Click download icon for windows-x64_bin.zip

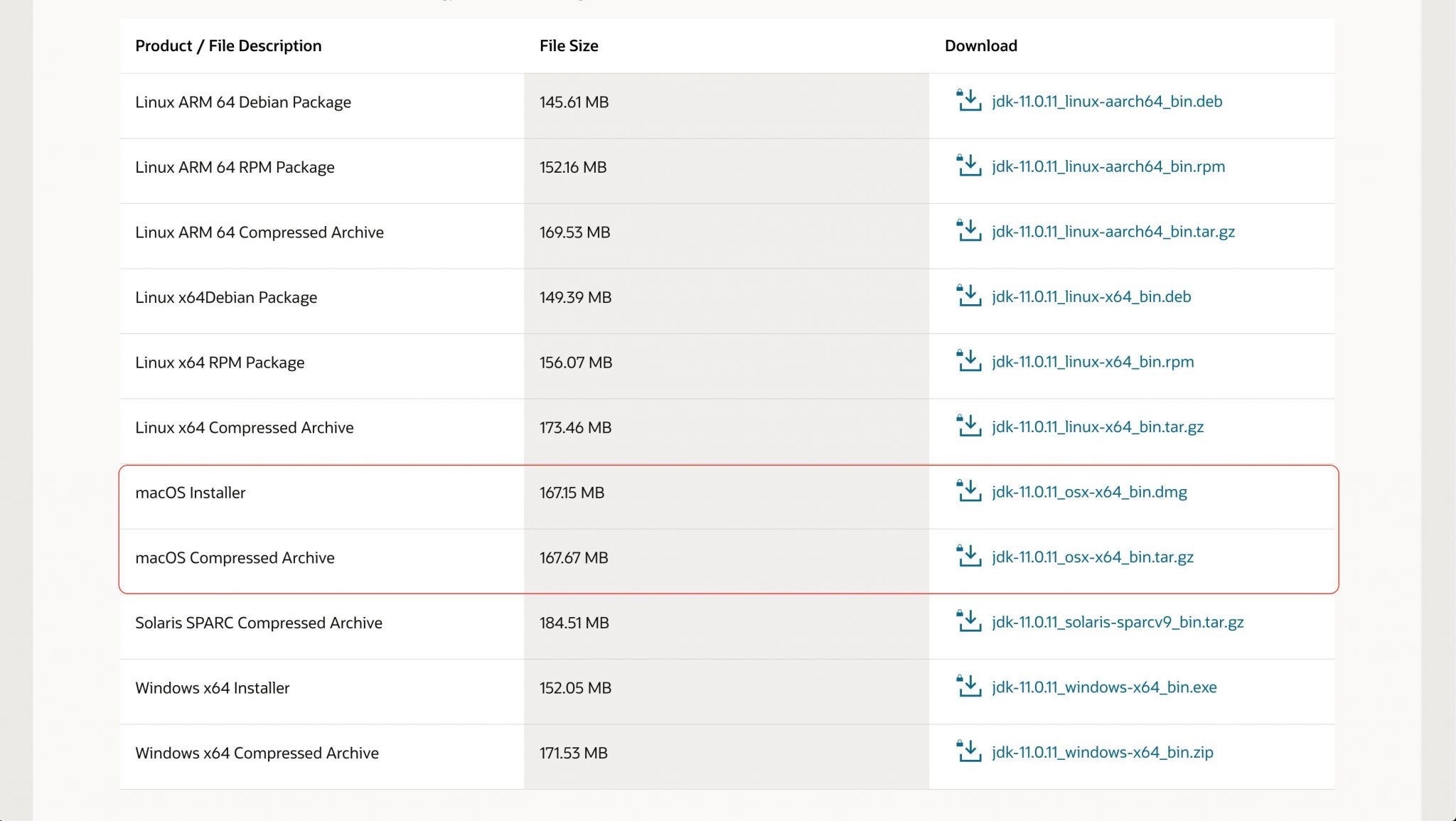[x=969, y=752]
